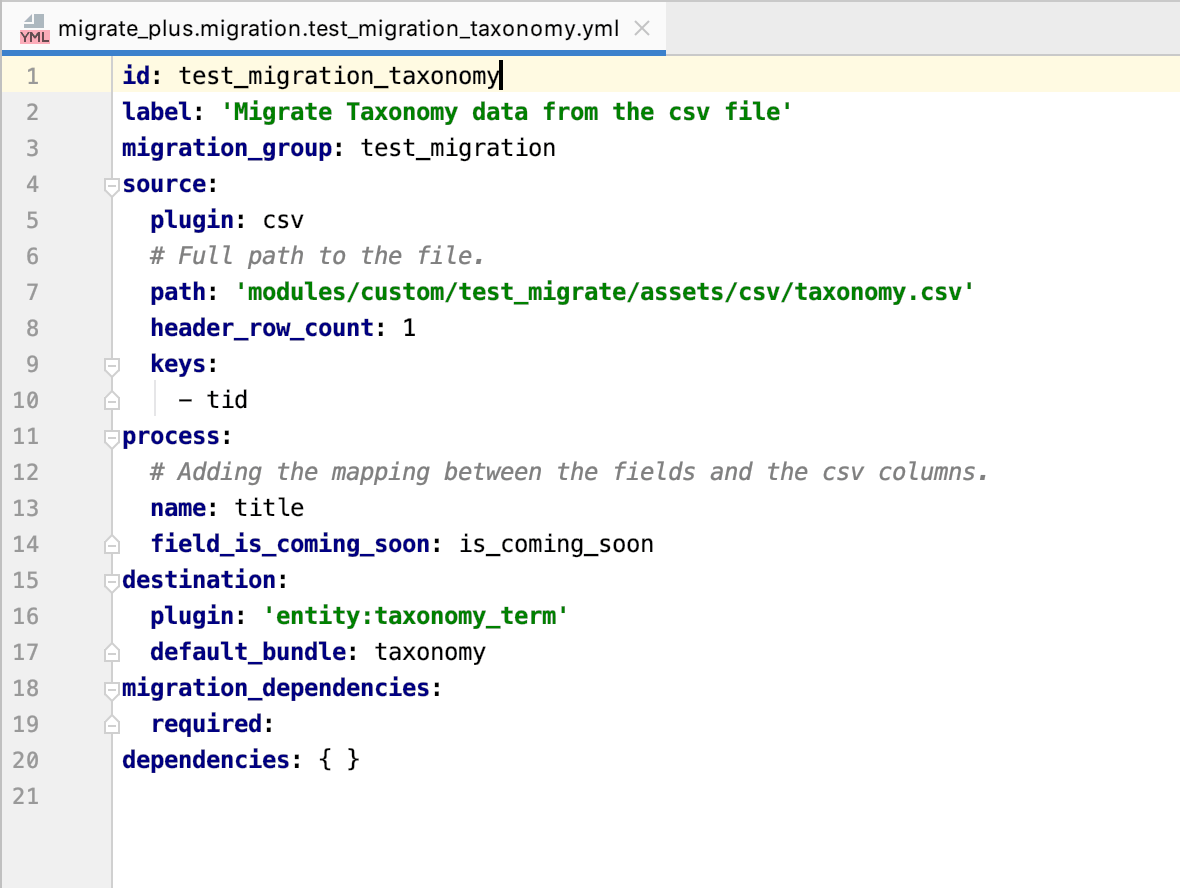Click the comment on line 6
Viewport: 1180px width, 888px height.
pyautogui.click(x=316, y=255)
